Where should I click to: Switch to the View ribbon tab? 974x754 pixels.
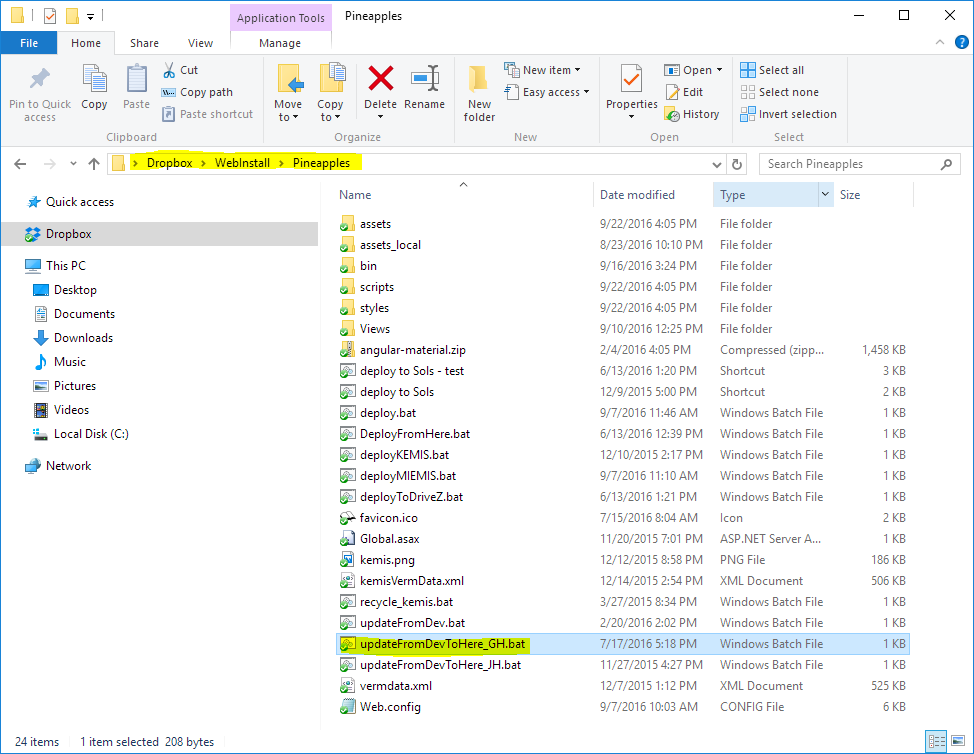(x=200, y=43)
